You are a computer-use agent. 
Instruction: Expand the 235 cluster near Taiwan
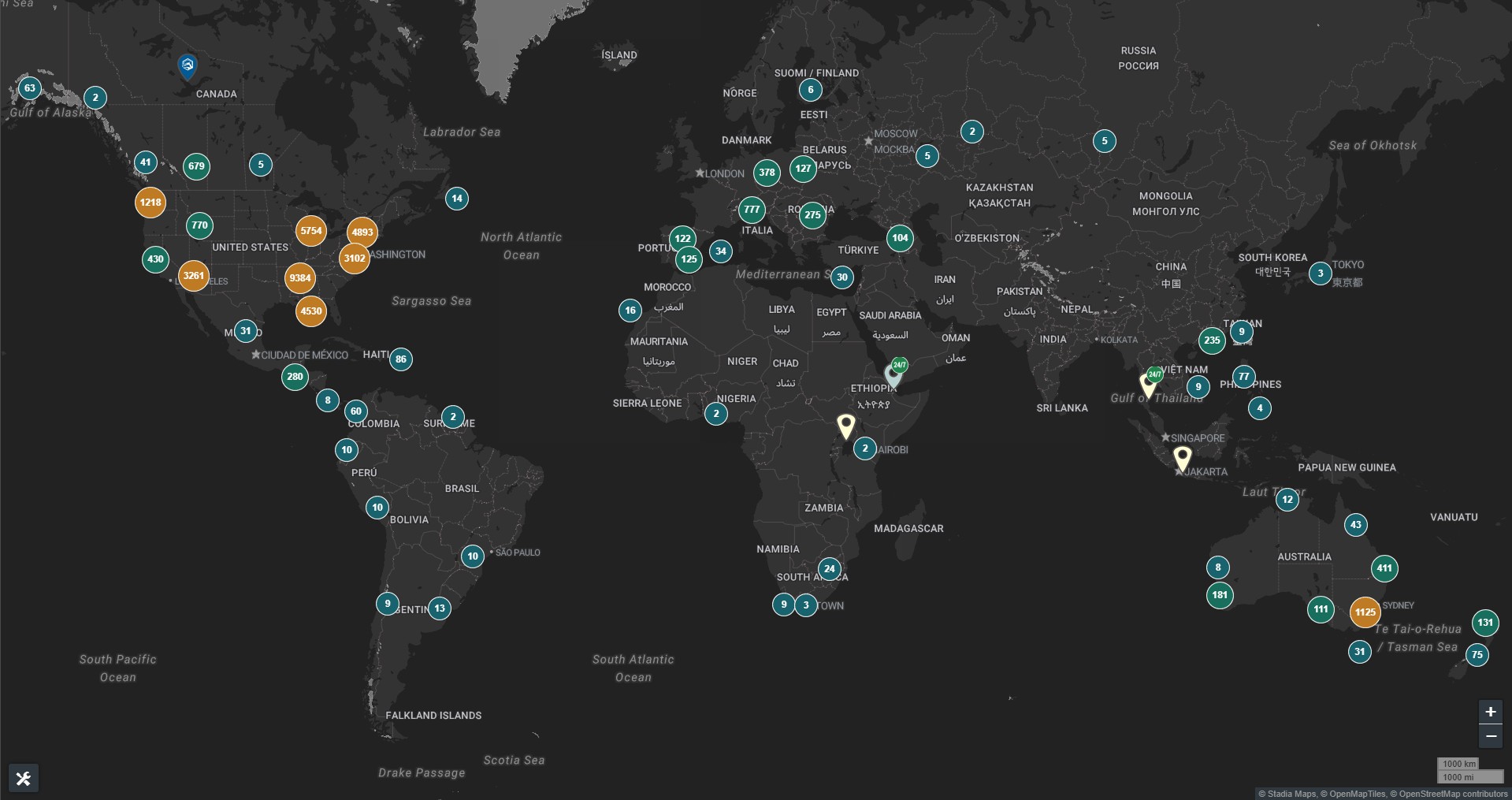pos(1212,340)
